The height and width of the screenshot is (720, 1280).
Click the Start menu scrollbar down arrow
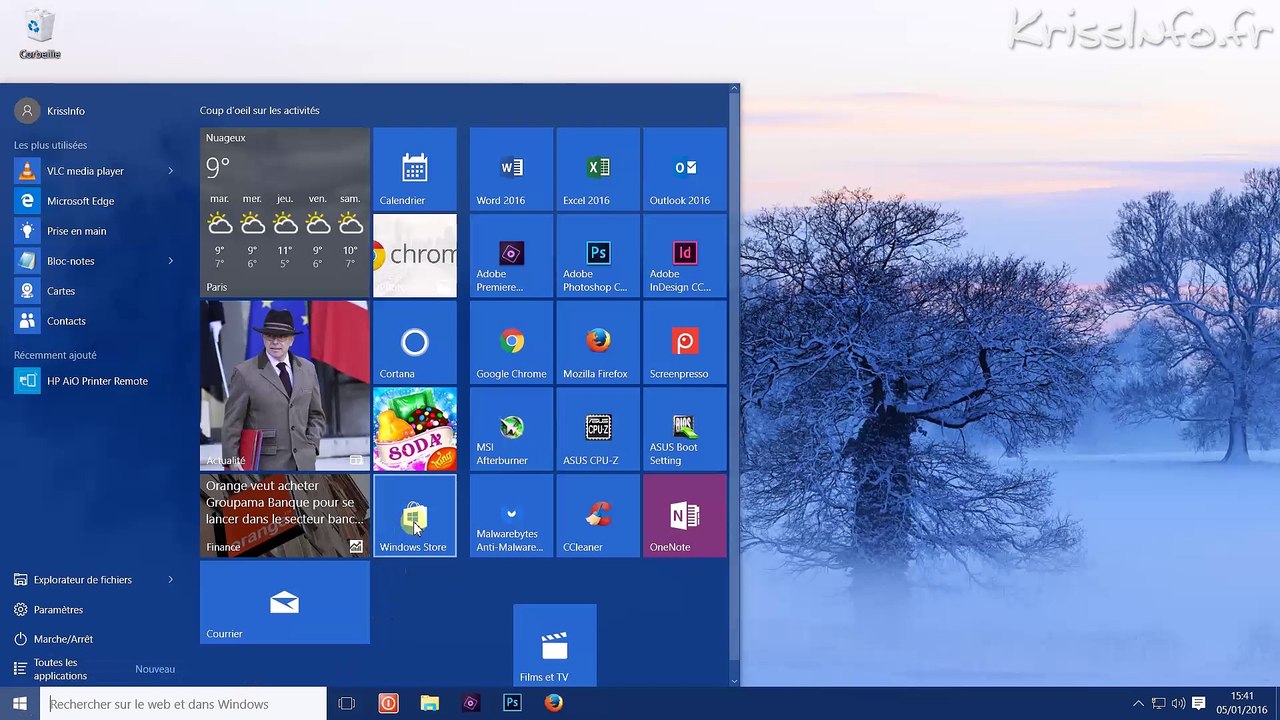tap(734, 681)
